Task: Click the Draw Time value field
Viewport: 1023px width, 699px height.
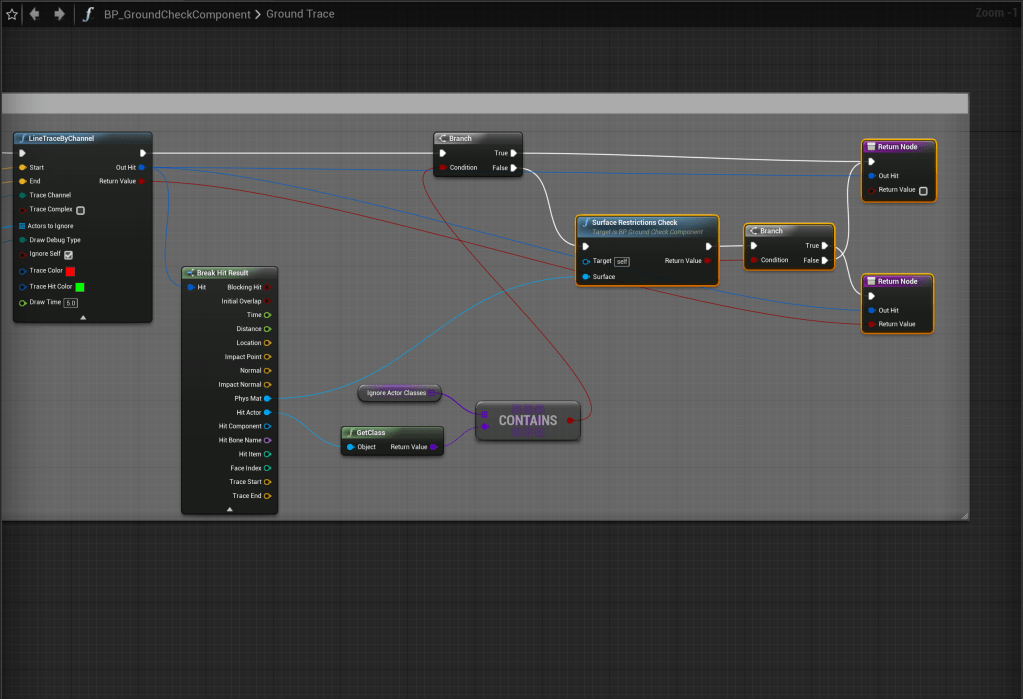Action: pyautogui.click(x=71, y=302)
